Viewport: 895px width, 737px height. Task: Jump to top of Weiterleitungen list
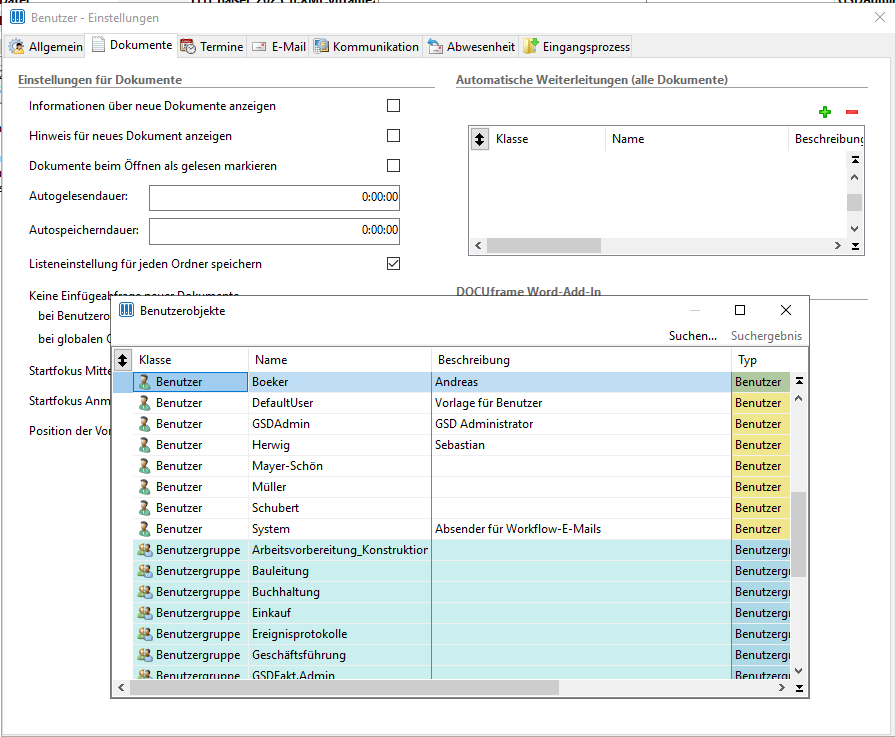(855, 160)
